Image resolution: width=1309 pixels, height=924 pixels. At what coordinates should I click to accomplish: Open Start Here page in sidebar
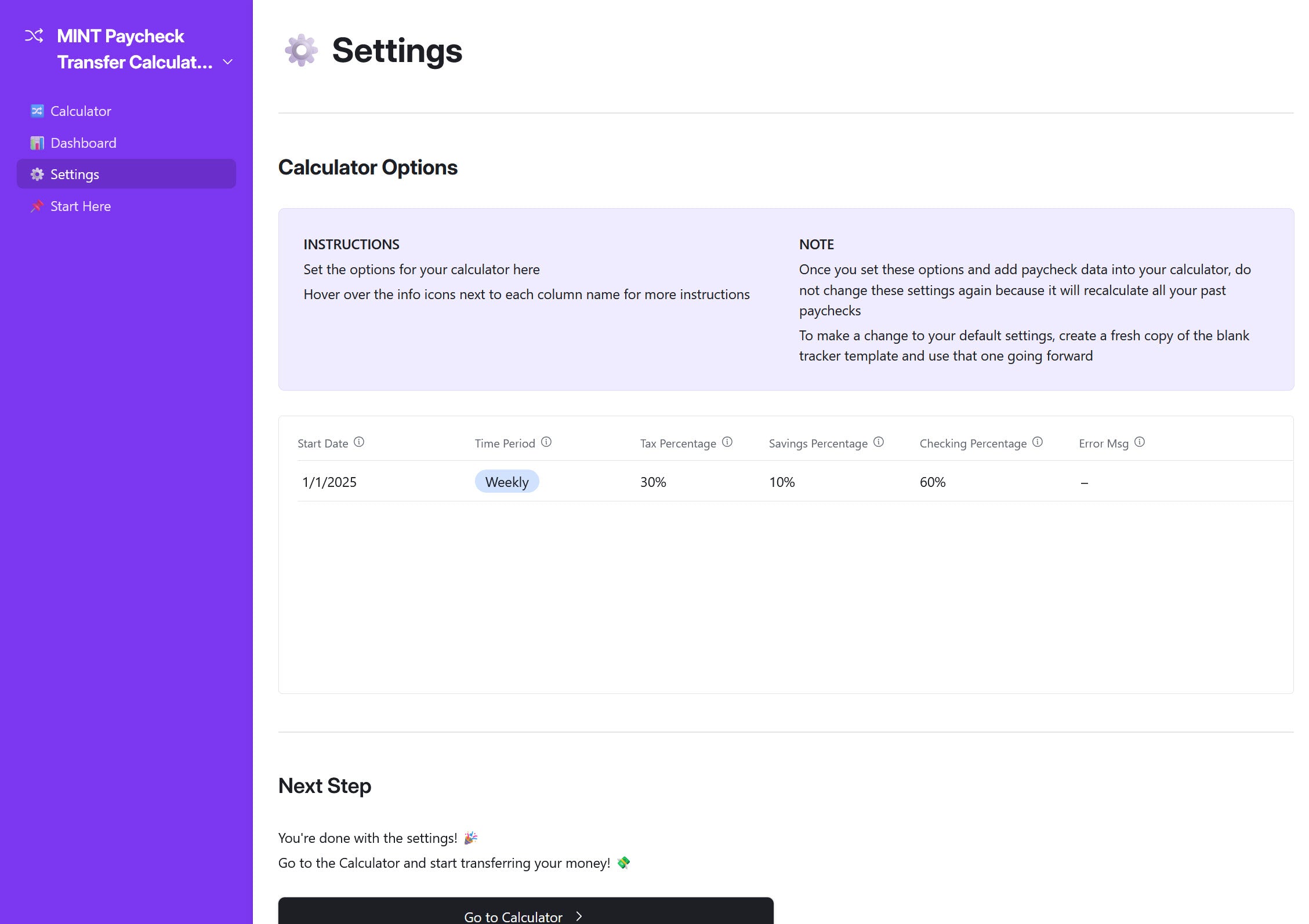[80, 206]
